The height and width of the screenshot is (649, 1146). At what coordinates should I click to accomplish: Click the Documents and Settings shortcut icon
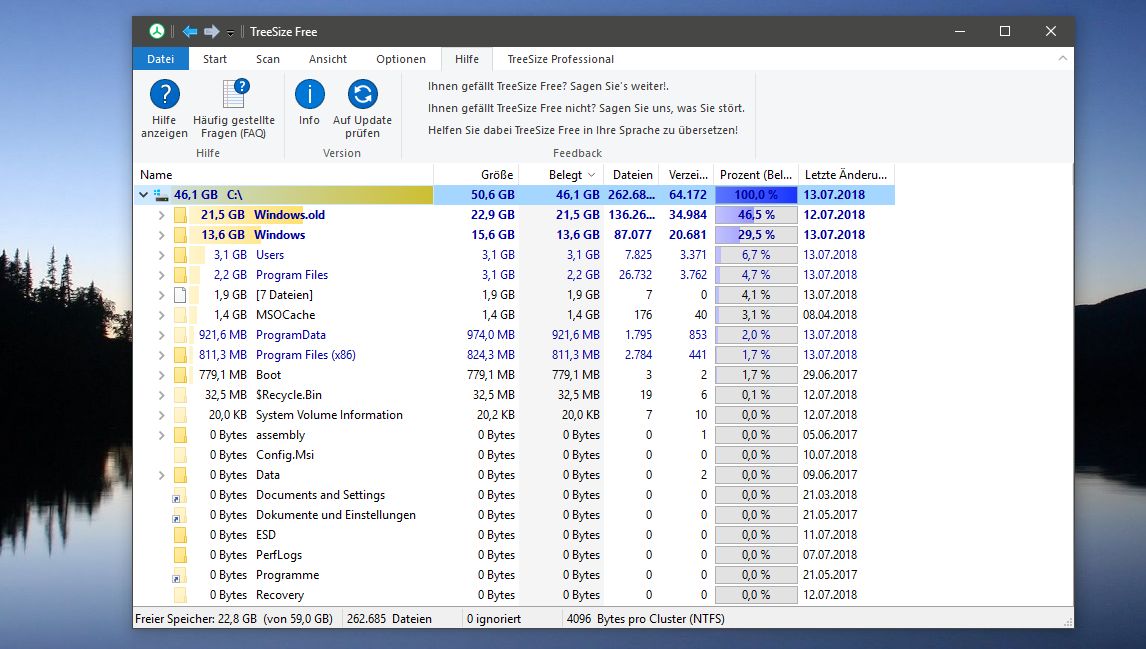pyautogui.click(x=179, y=496)
